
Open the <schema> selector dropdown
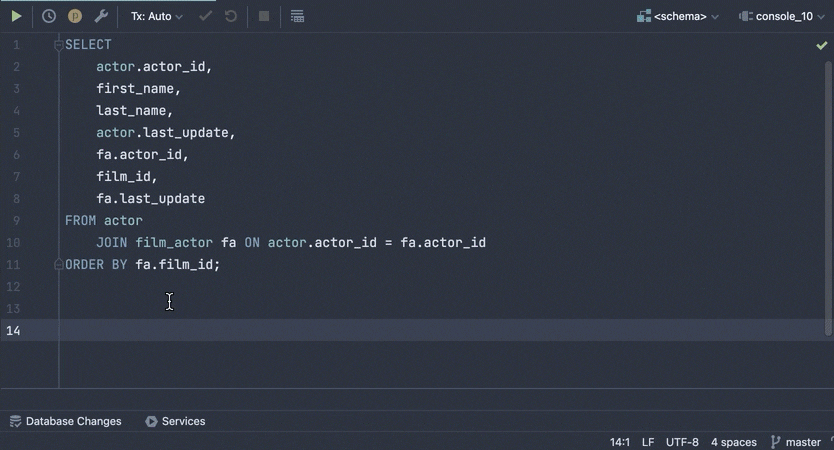coord(678,16)
